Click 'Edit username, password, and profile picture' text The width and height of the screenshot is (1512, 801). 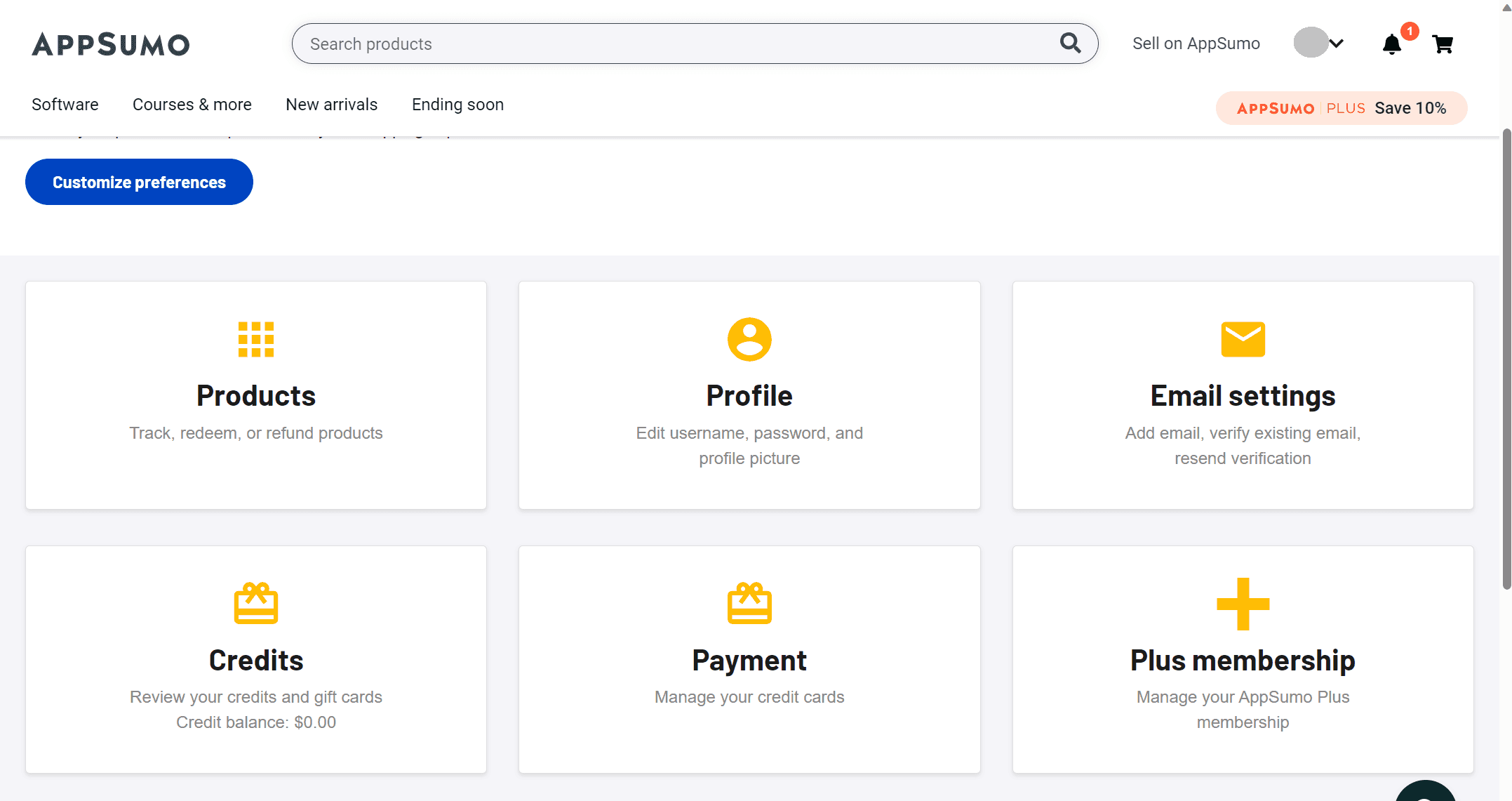(749, 446)
